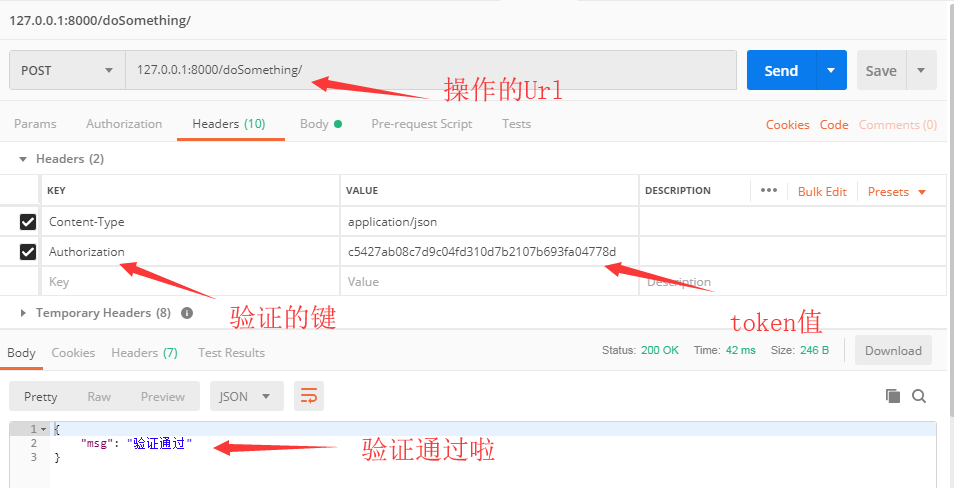Toggle the line wrap icon

[309, 397]
